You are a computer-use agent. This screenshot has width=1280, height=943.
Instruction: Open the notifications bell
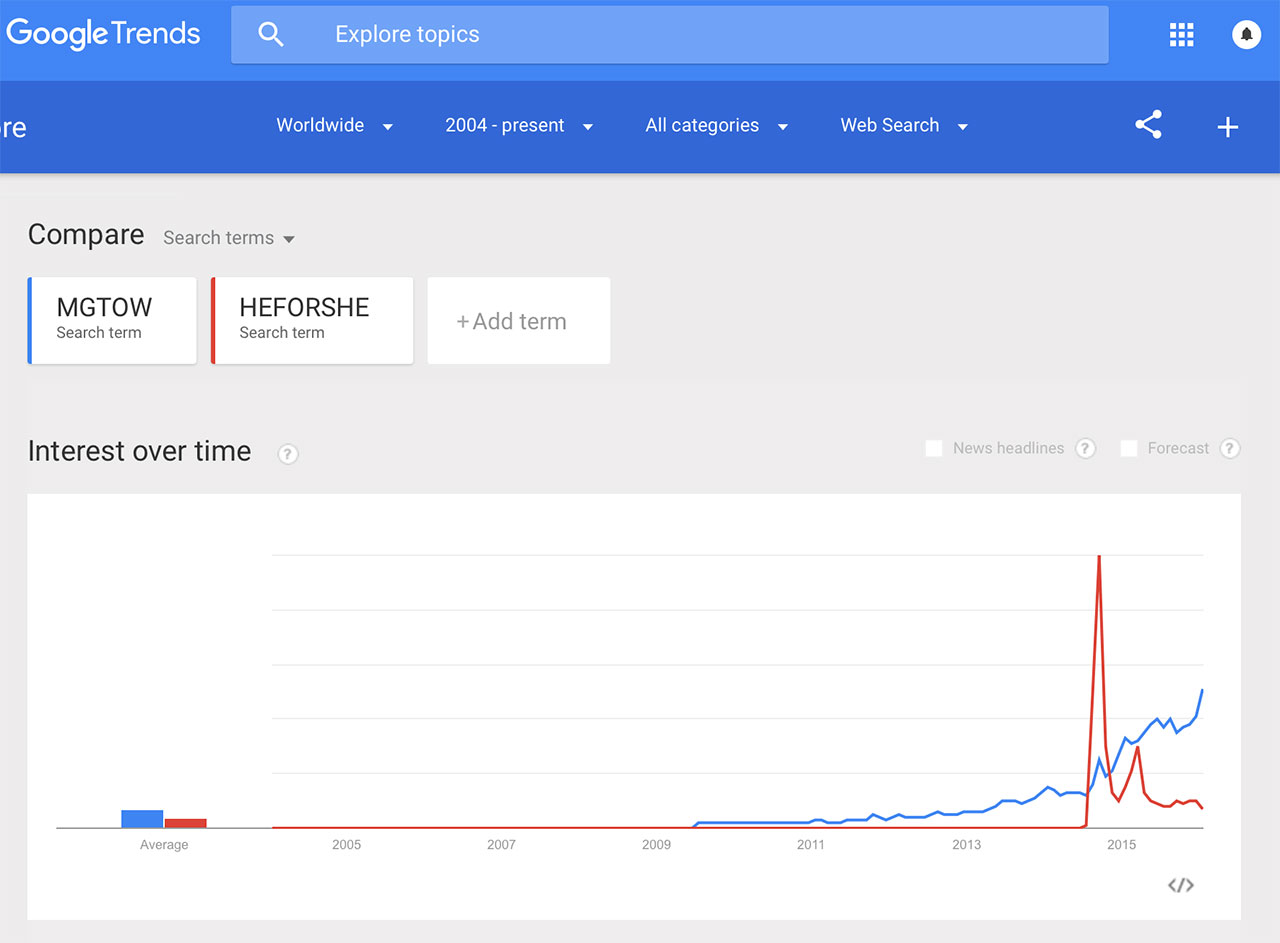pos(1246,35)
